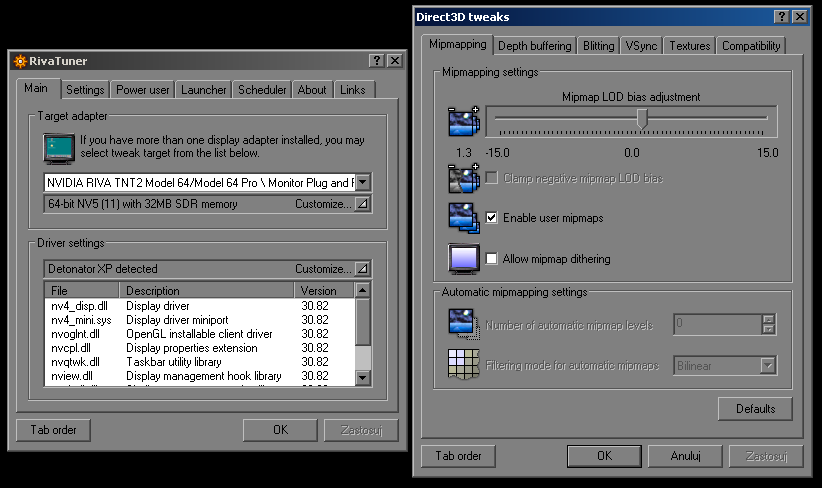Click the help button in Direct3D tweaks

(x=780, y=17)
